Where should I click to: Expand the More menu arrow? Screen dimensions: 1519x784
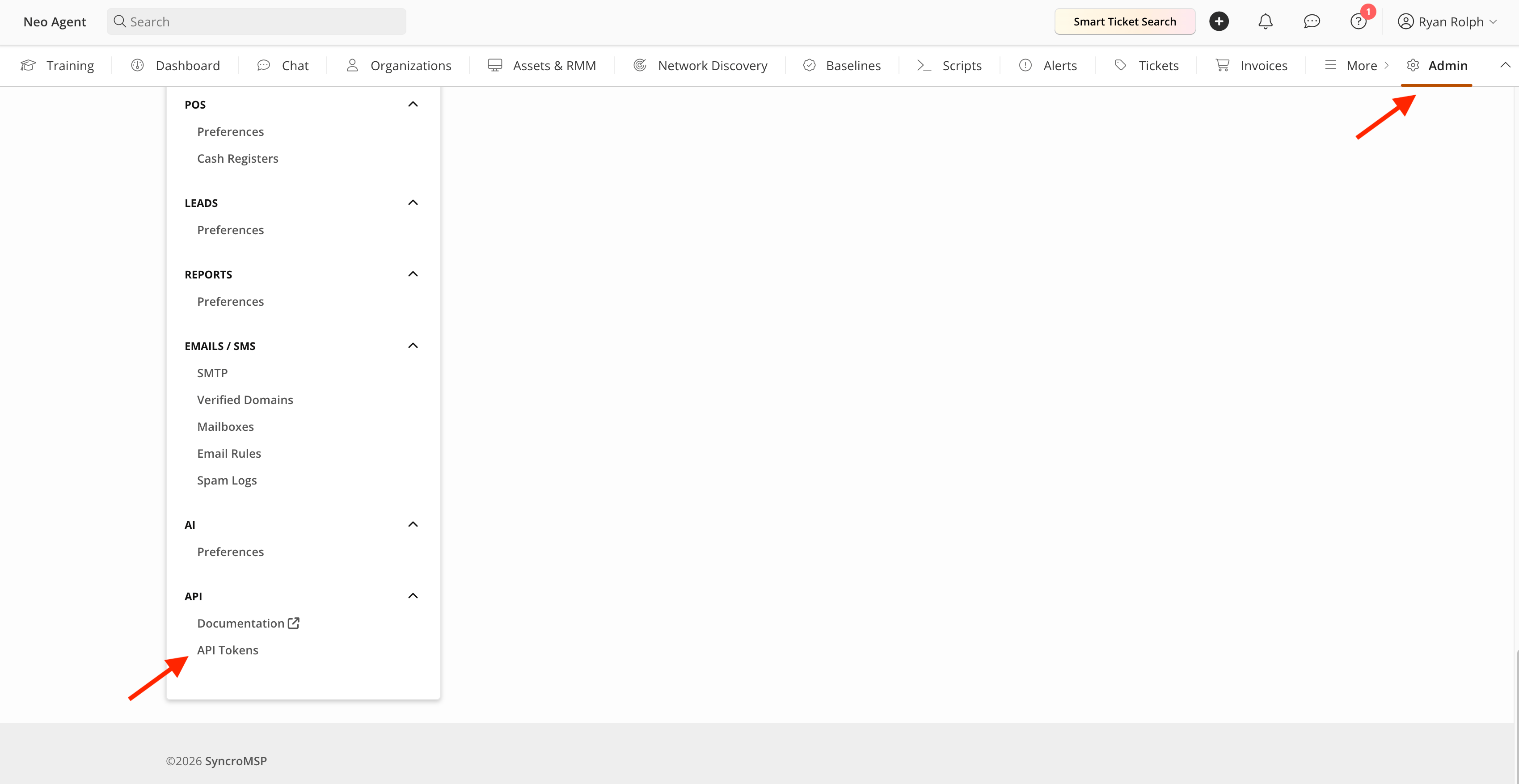click(1386, 65)
